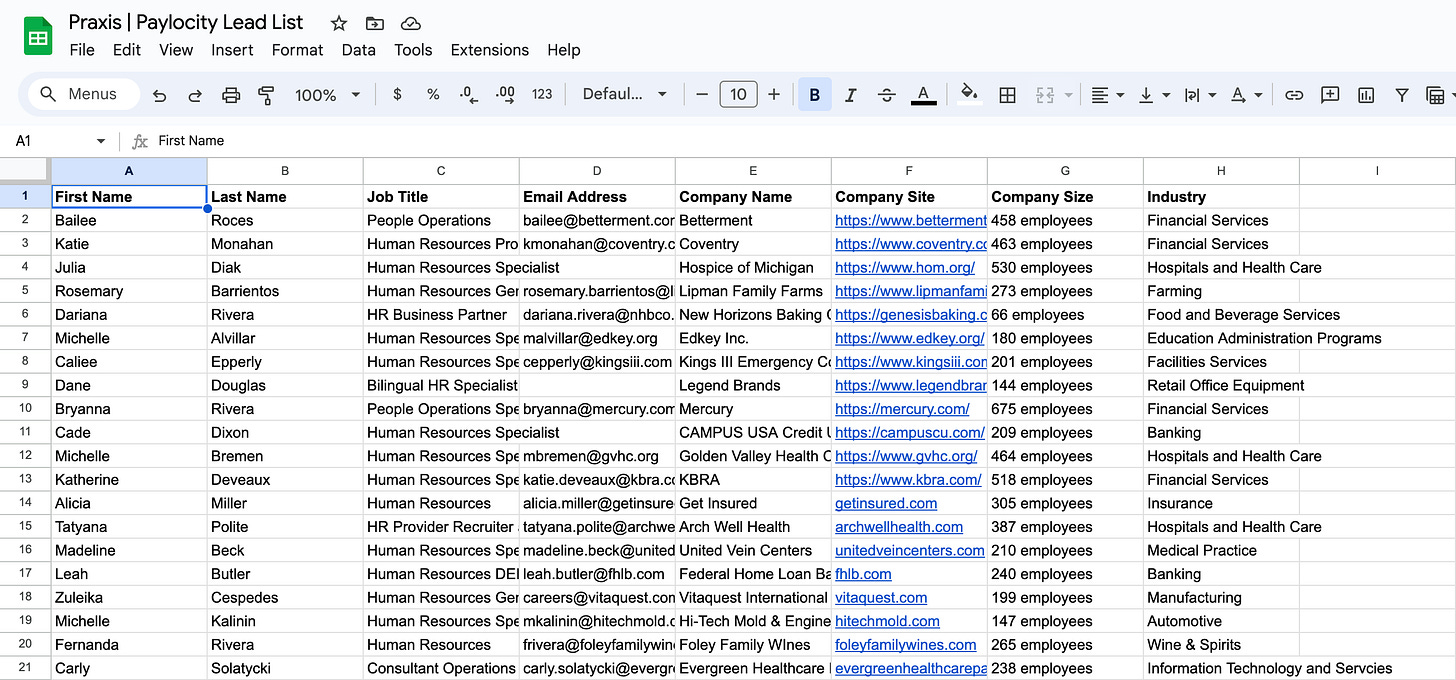The height and width of the screenshot is (680, 1456).
Task: Open the archwellhealth.com link
Action: coord(899,527)
